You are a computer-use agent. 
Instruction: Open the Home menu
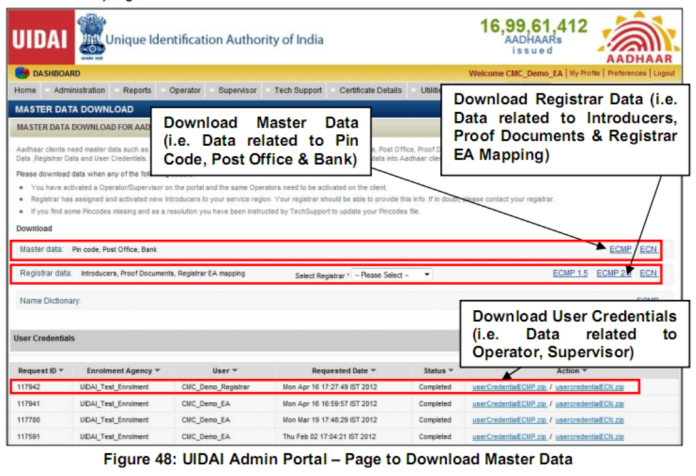(25, 90)
